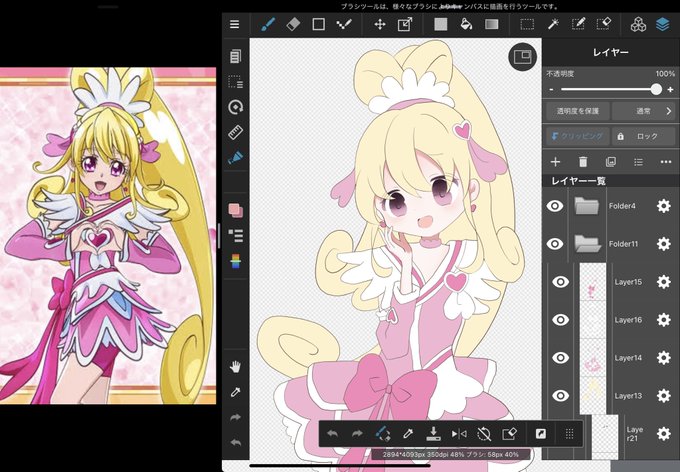Open the Materials cube panel

pyautogui.click(x=638, y=25)
